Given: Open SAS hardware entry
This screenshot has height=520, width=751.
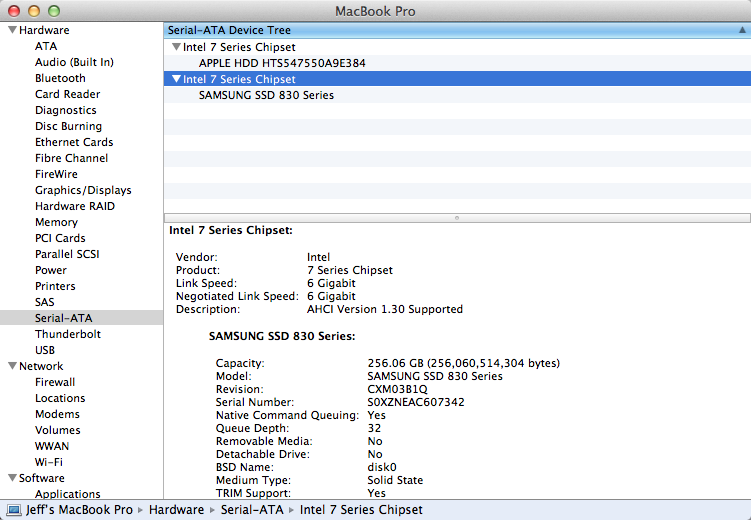Looking at the screenshot, I should coord(45,302).
